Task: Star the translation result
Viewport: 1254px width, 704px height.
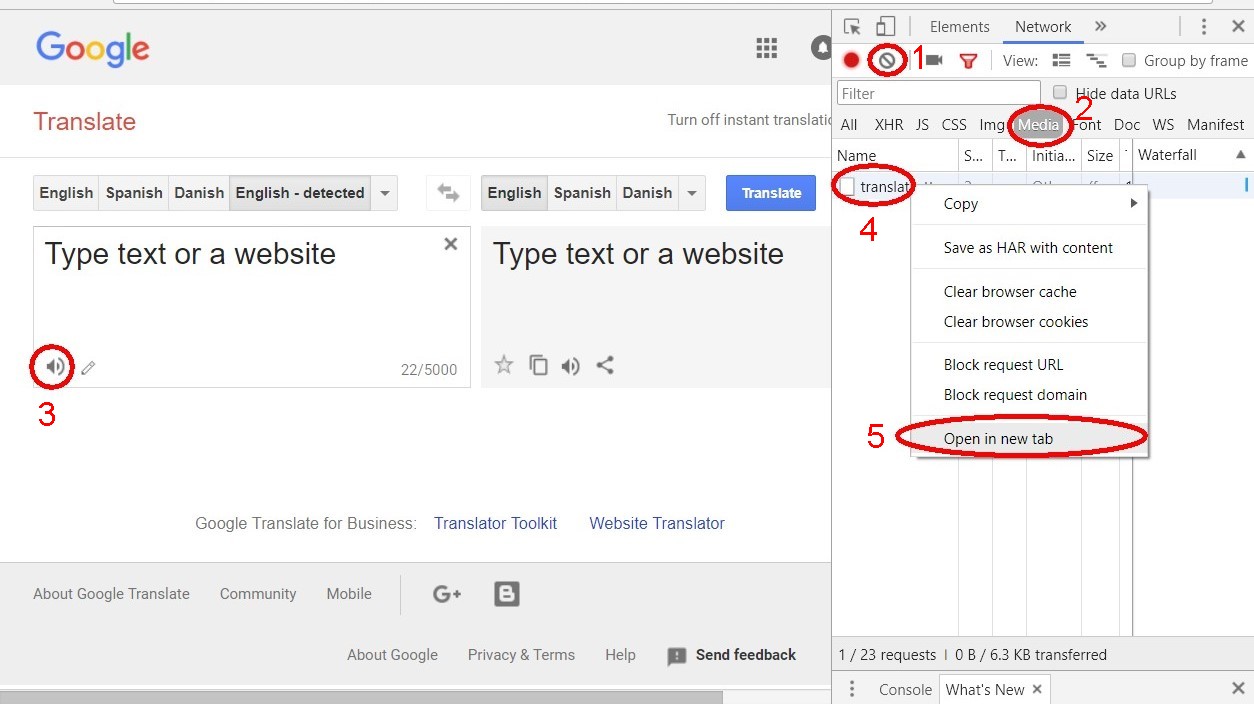Action: (504, 365)
